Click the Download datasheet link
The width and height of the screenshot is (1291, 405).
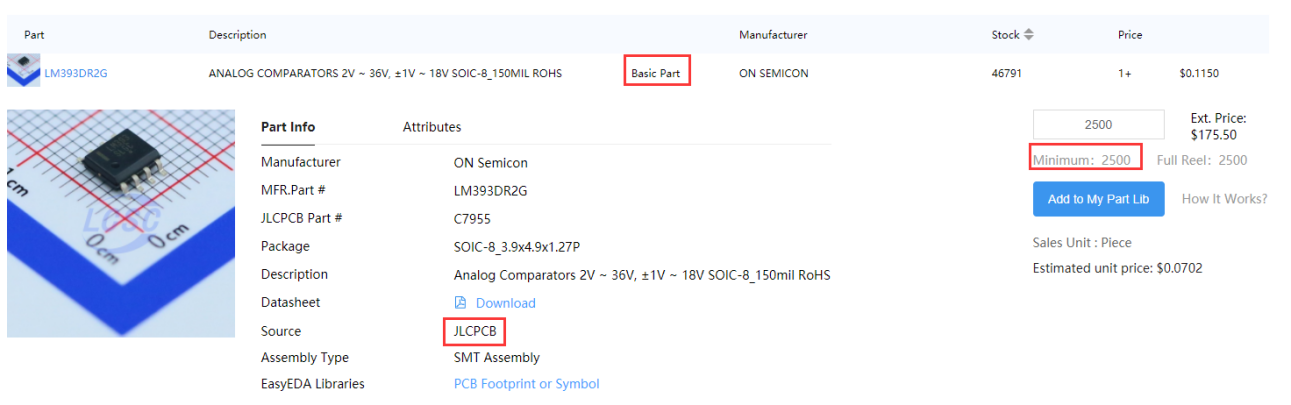pos(505,303)
